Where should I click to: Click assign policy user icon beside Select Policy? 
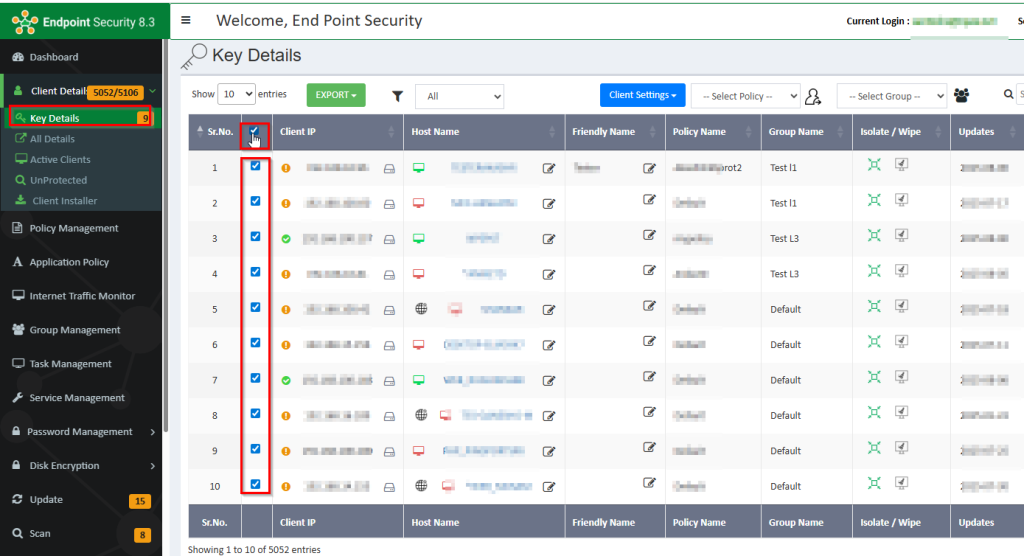point(813,96)
